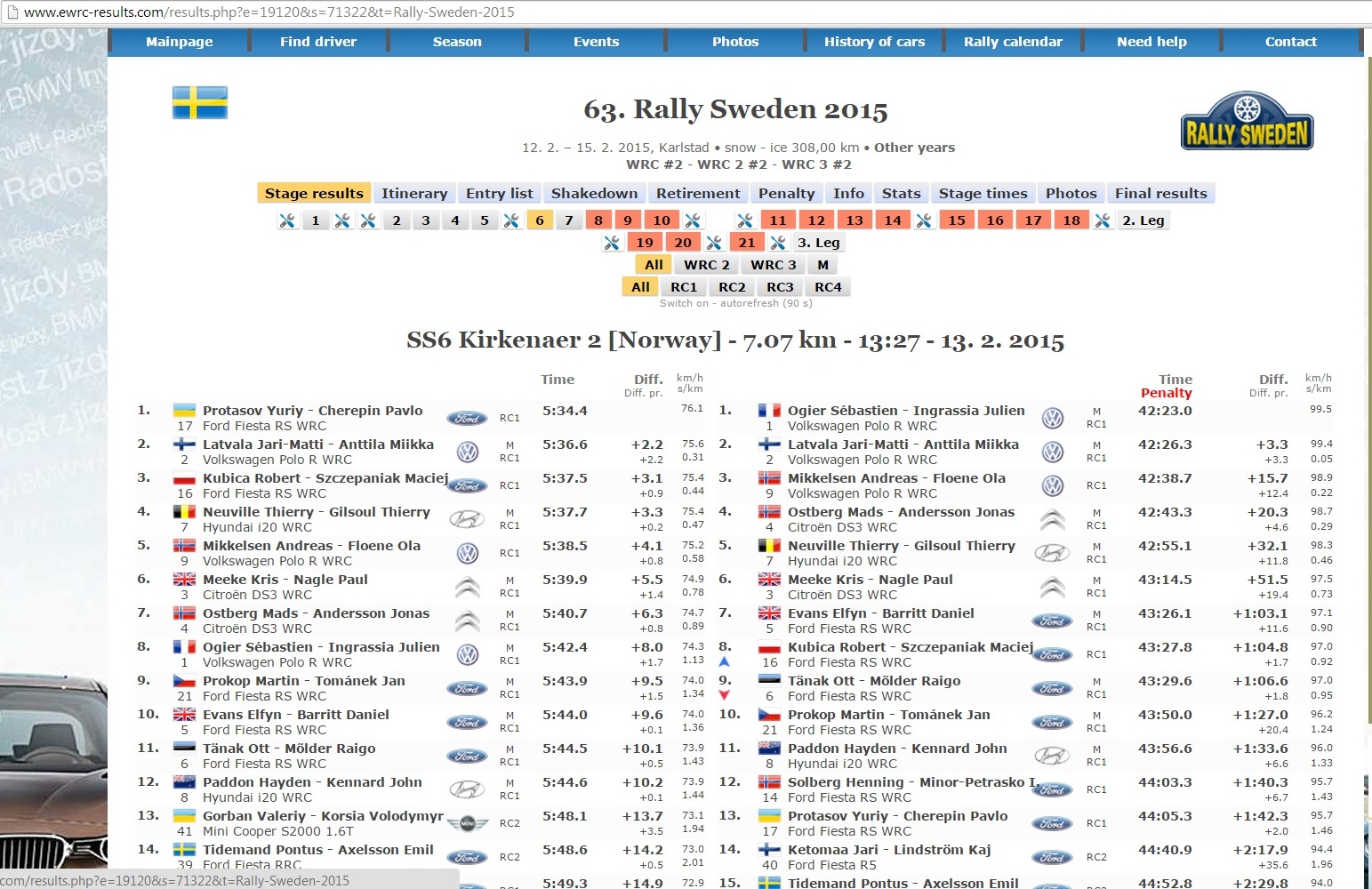Open the Itinerary tab

pos(414,194)
